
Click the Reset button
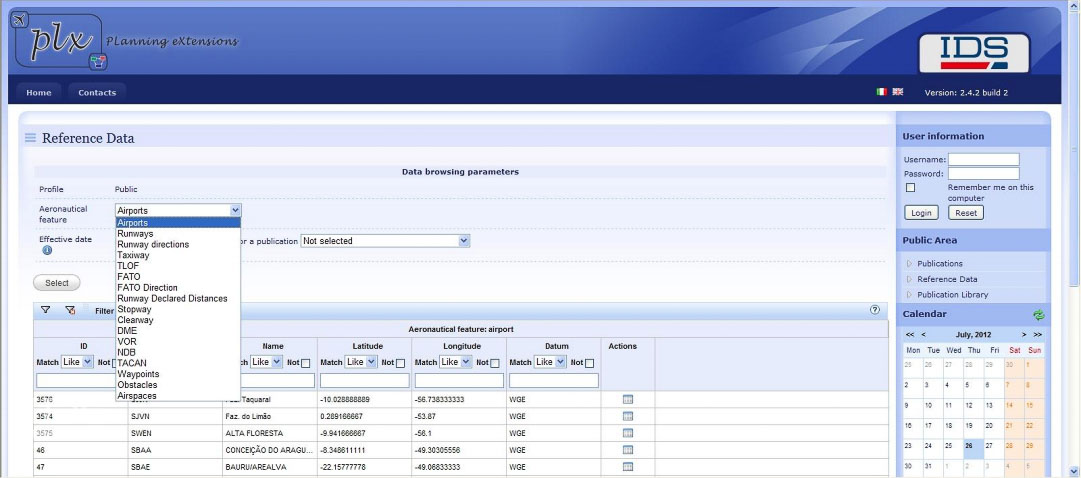point(966,213)
